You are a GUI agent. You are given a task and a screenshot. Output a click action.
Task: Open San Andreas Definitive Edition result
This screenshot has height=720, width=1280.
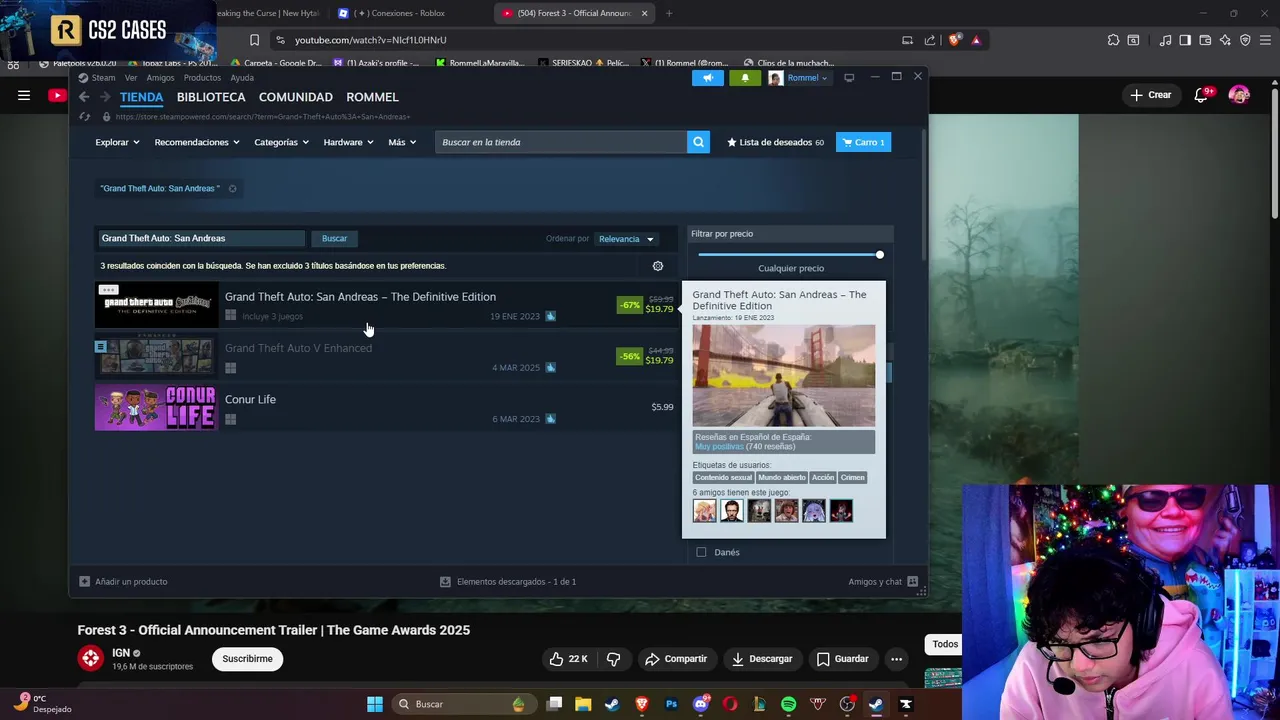[x=386, y=305]
